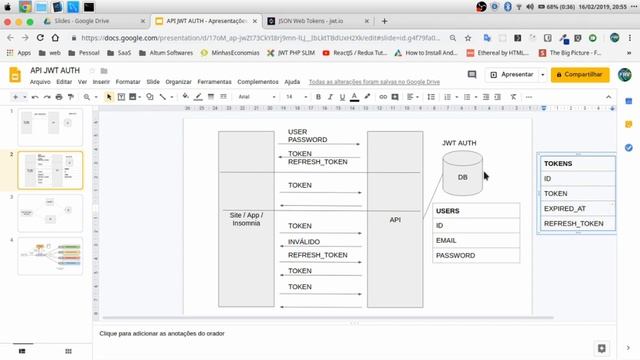Click the star icon next to title
This screenshot has height=360, width=640.
[92, 71]
